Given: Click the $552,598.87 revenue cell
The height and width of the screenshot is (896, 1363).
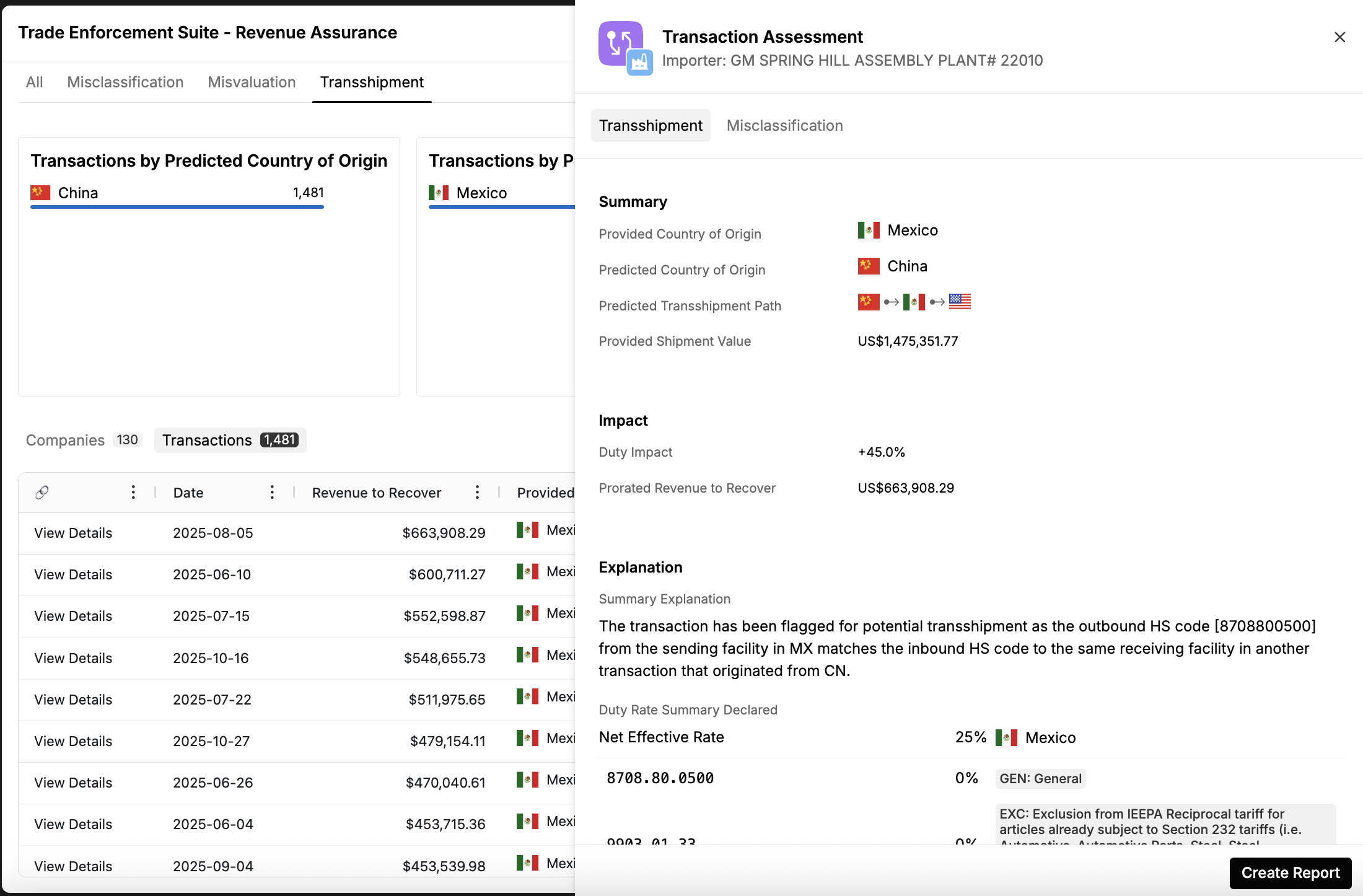Looking at the screenshot, I should click(x=444, y=616).
